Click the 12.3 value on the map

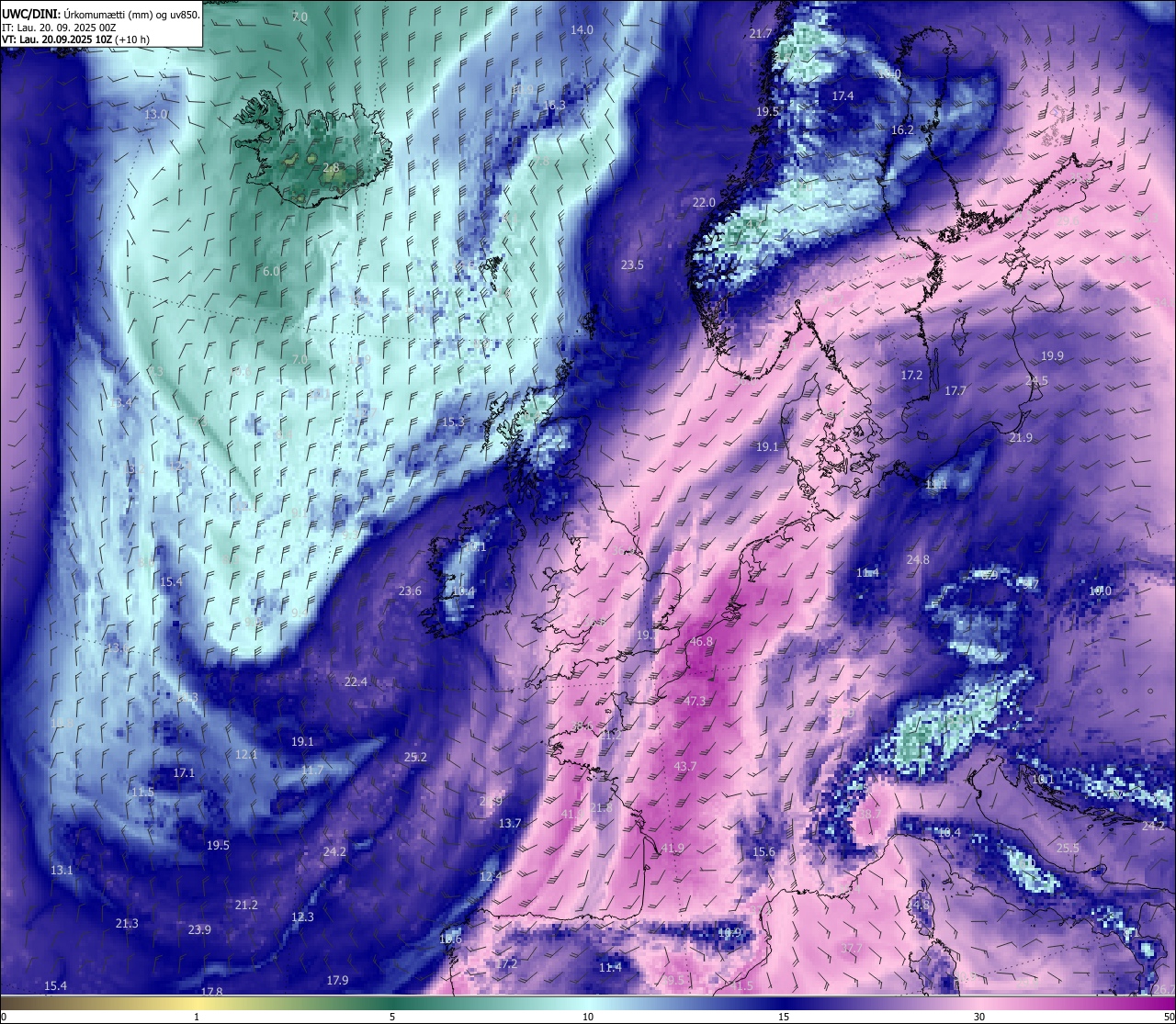coord(302,917)
